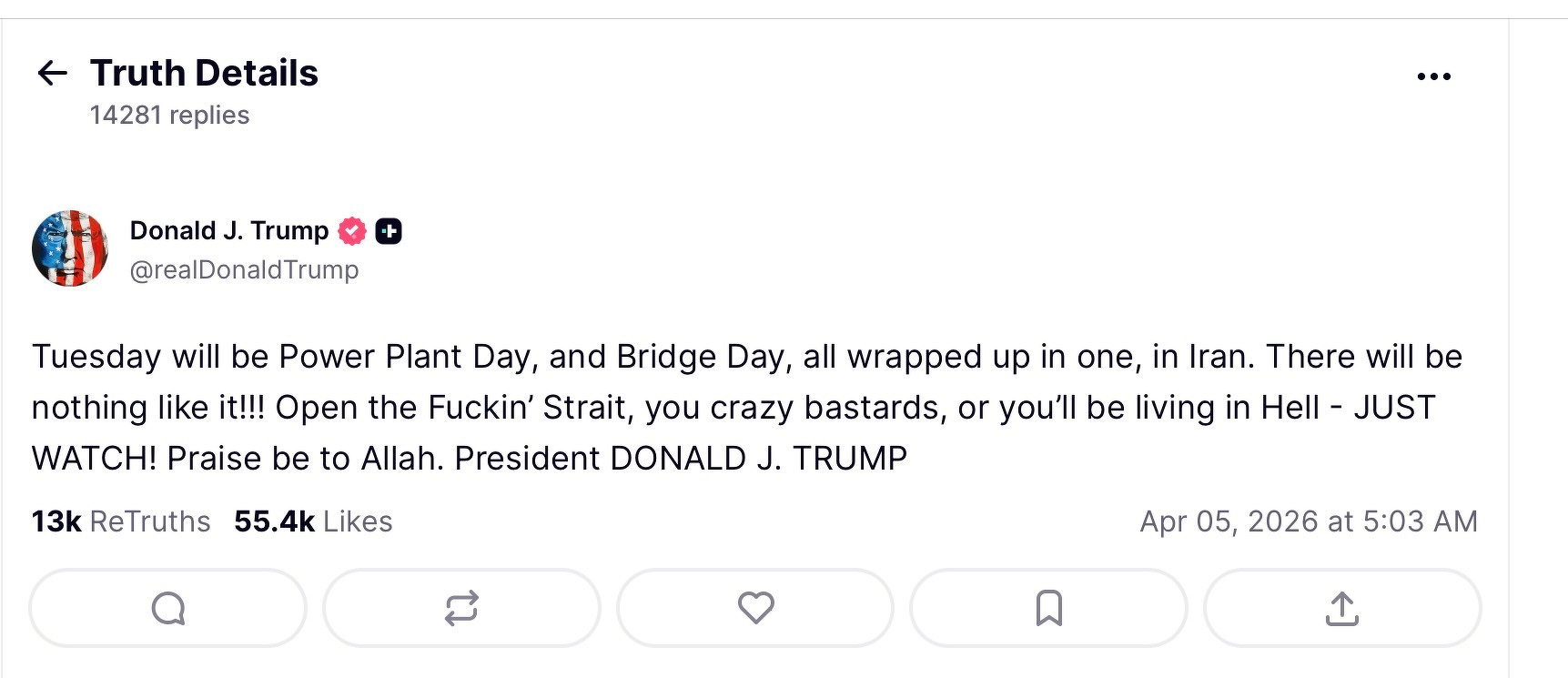Screen dimensions: 1568x678
Task: View the 13k ReTruths list
Action: tap(121, 521)
